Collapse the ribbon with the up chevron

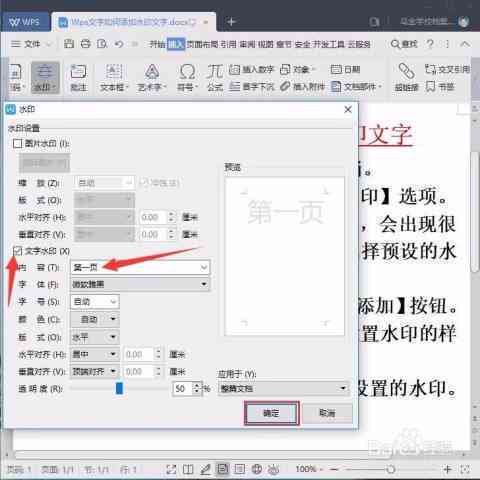(x=465, y=44)
